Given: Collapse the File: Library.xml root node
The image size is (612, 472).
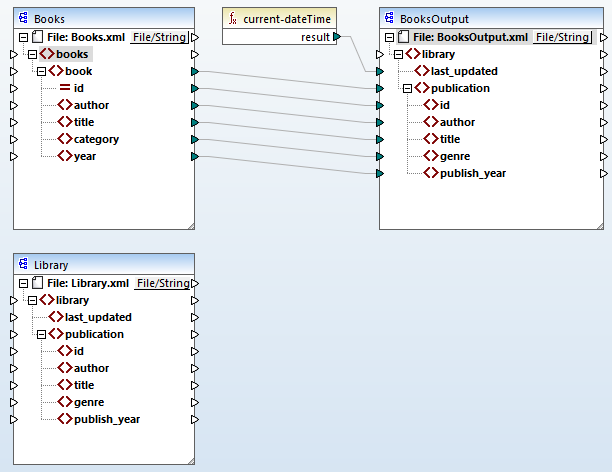Looking at the screenshot, I should [23, 283].
